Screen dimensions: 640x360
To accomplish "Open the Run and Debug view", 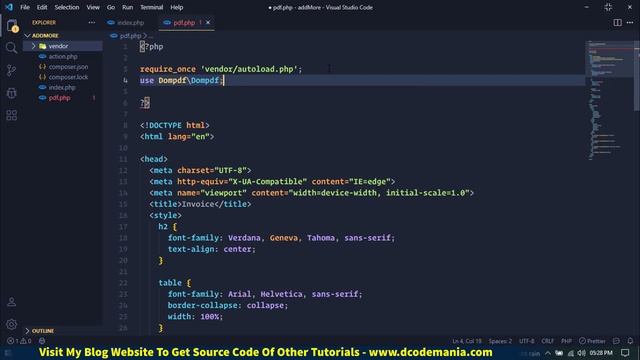I will pyautogui.click(x=11, y=93).
